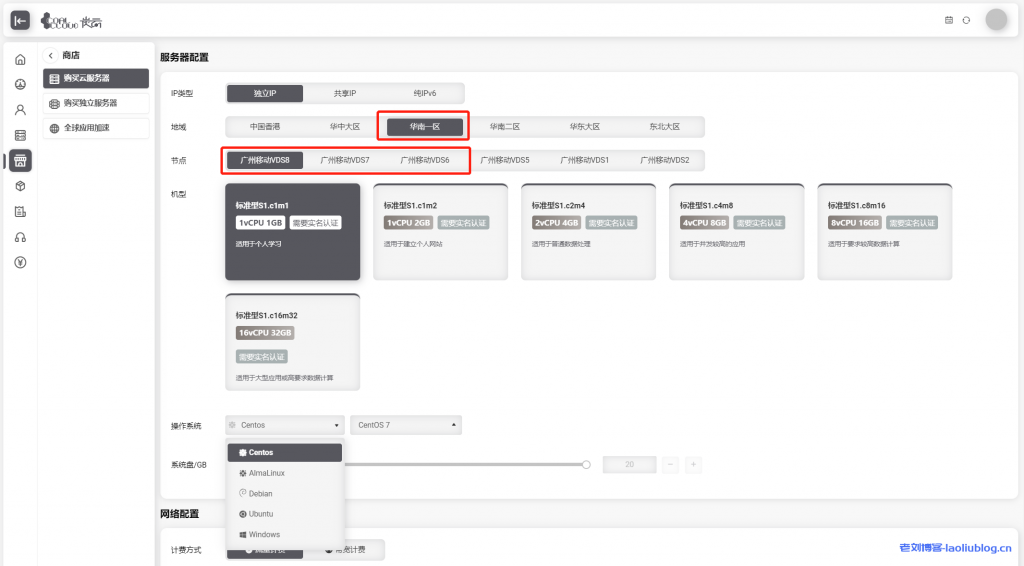Collapse the sidebar with top-left arrow icon
Screen dimensions: 1024x566
click(x=20, y=21)
